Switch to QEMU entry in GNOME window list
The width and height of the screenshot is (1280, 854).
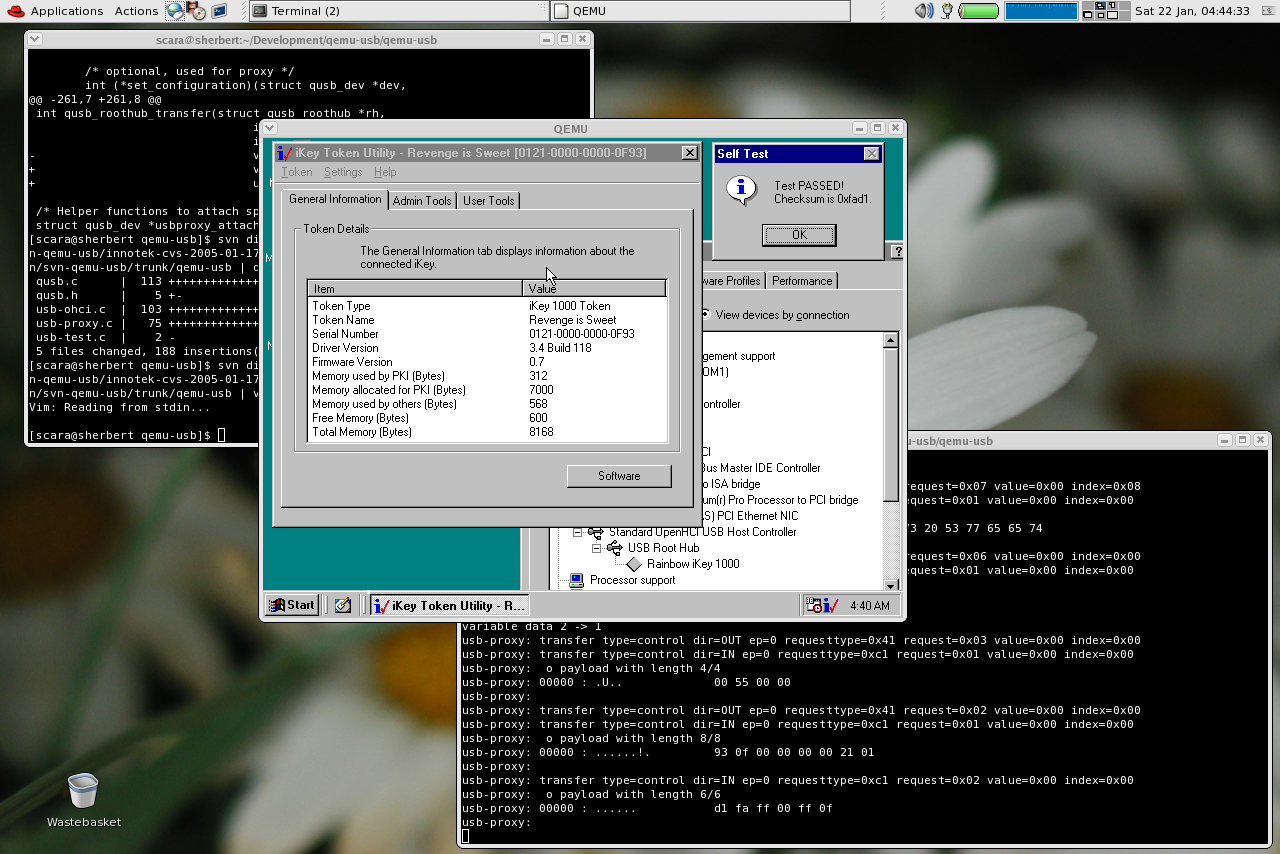coord(700,11)
